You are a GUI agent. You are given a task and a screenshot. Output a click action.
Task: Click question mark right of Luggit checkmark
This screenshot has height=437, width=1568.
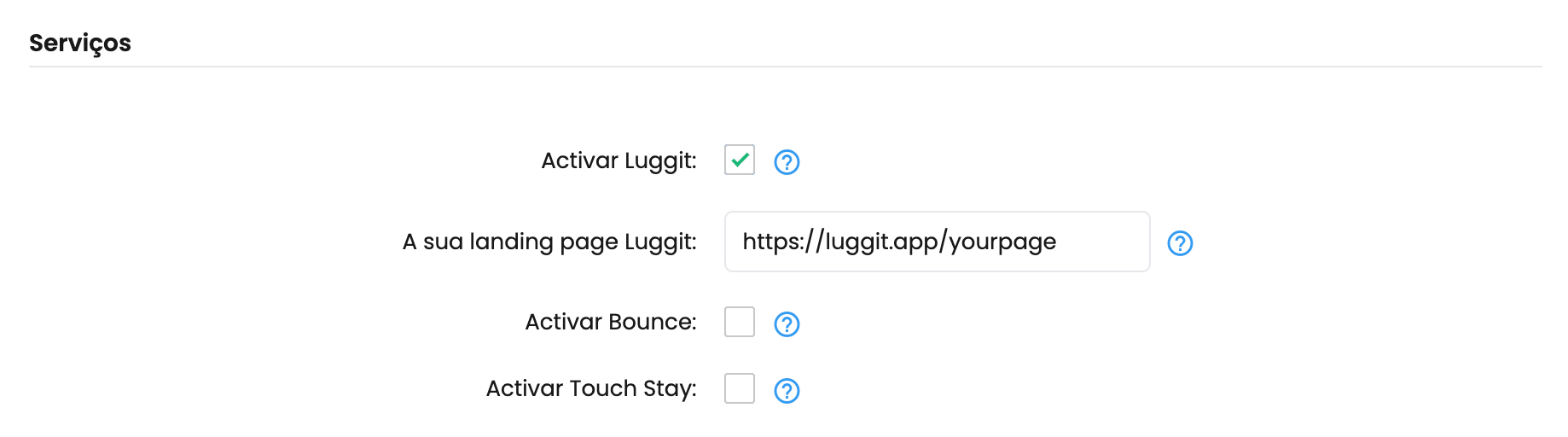[x=787, y=162]
